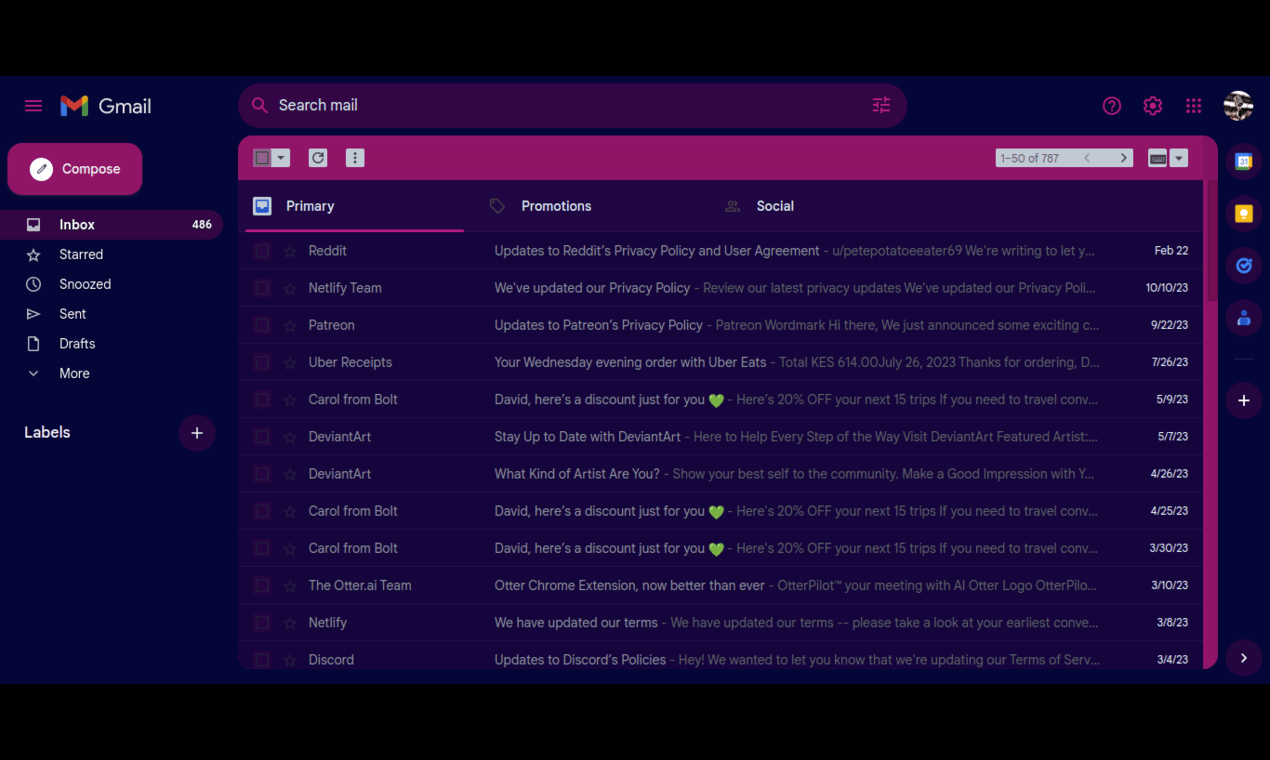Open the Google account avatar
Screen dimensions: 1270x760
click(x=1238, y=106)
